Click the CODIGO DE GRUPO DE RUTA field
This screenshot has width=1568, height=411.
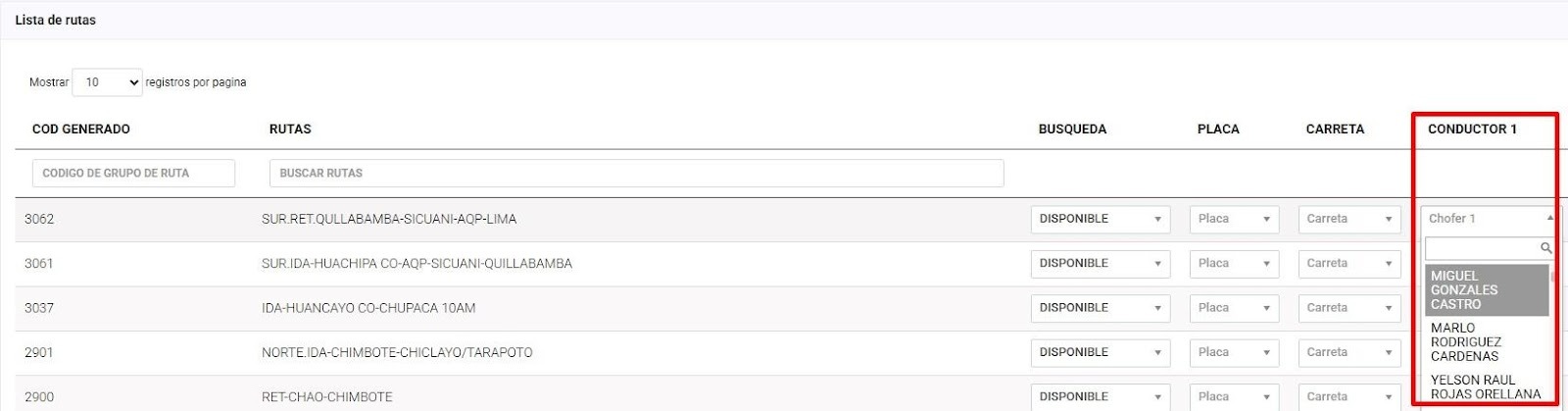(133, 174)
